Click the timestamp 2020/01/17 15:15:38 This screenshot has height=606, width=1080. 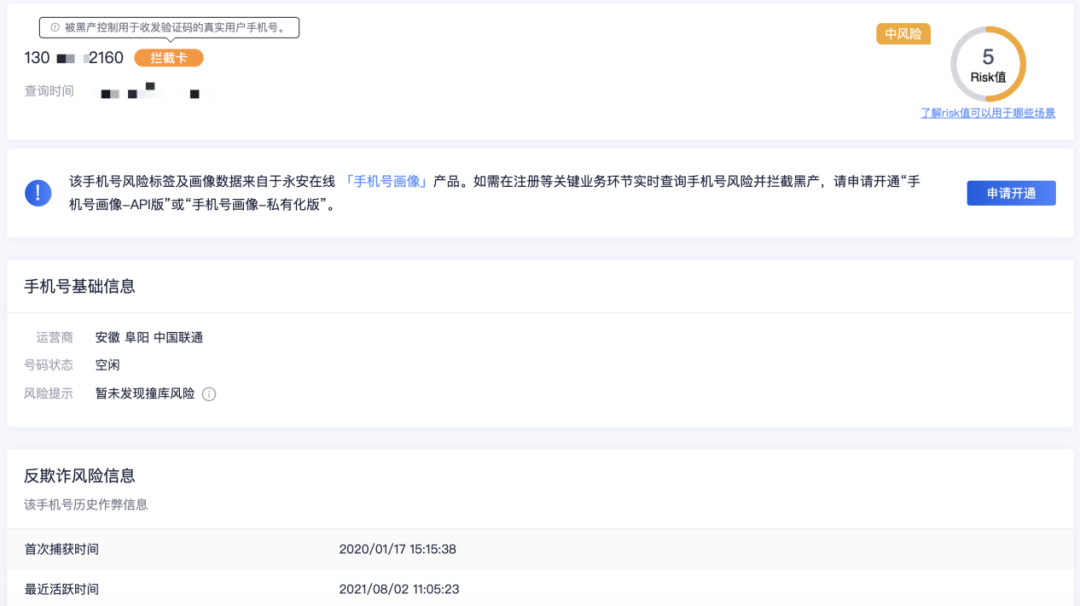397,549
